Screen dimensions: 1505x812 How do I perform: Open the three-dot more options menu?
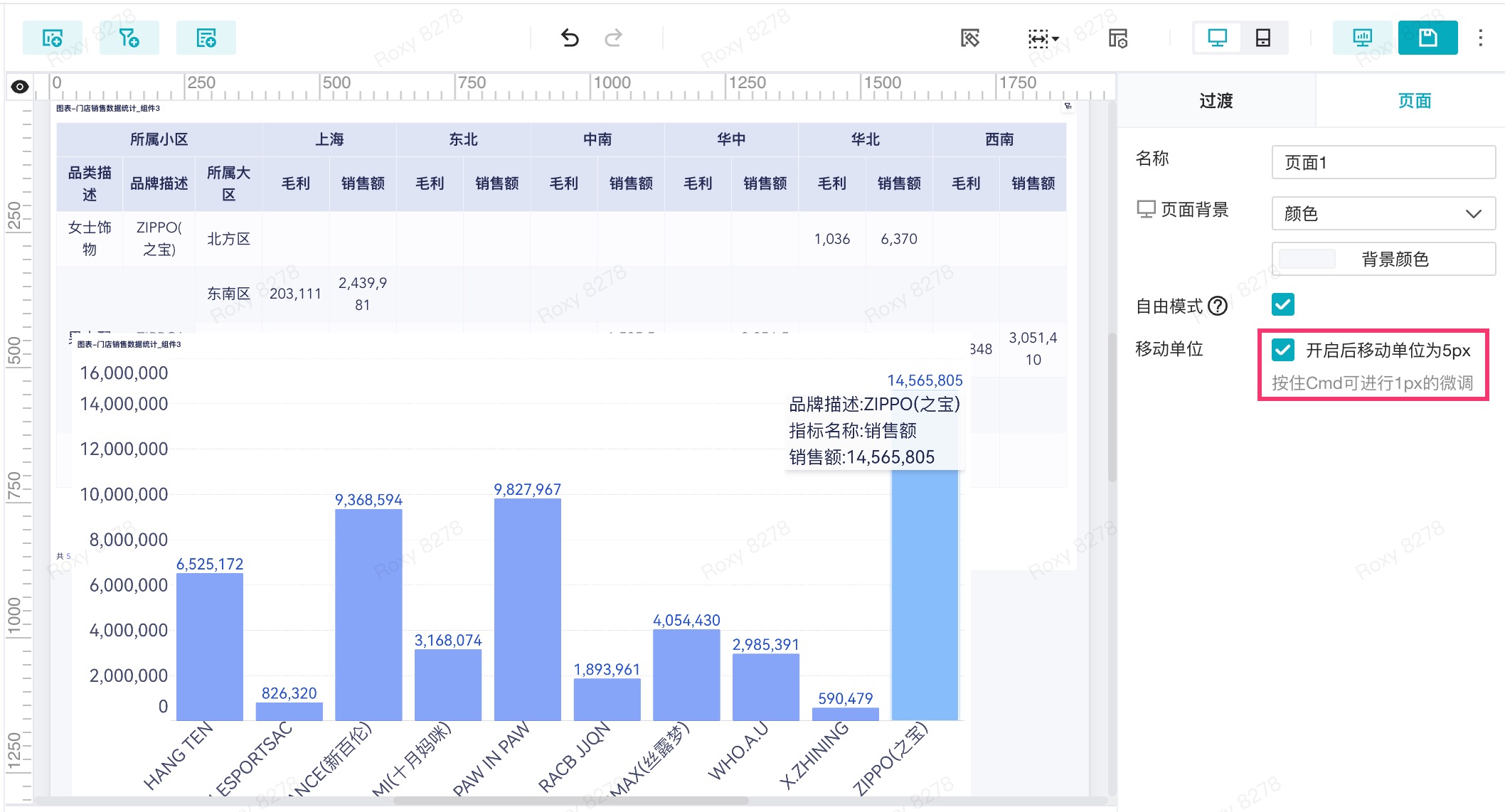point(1480,38)
